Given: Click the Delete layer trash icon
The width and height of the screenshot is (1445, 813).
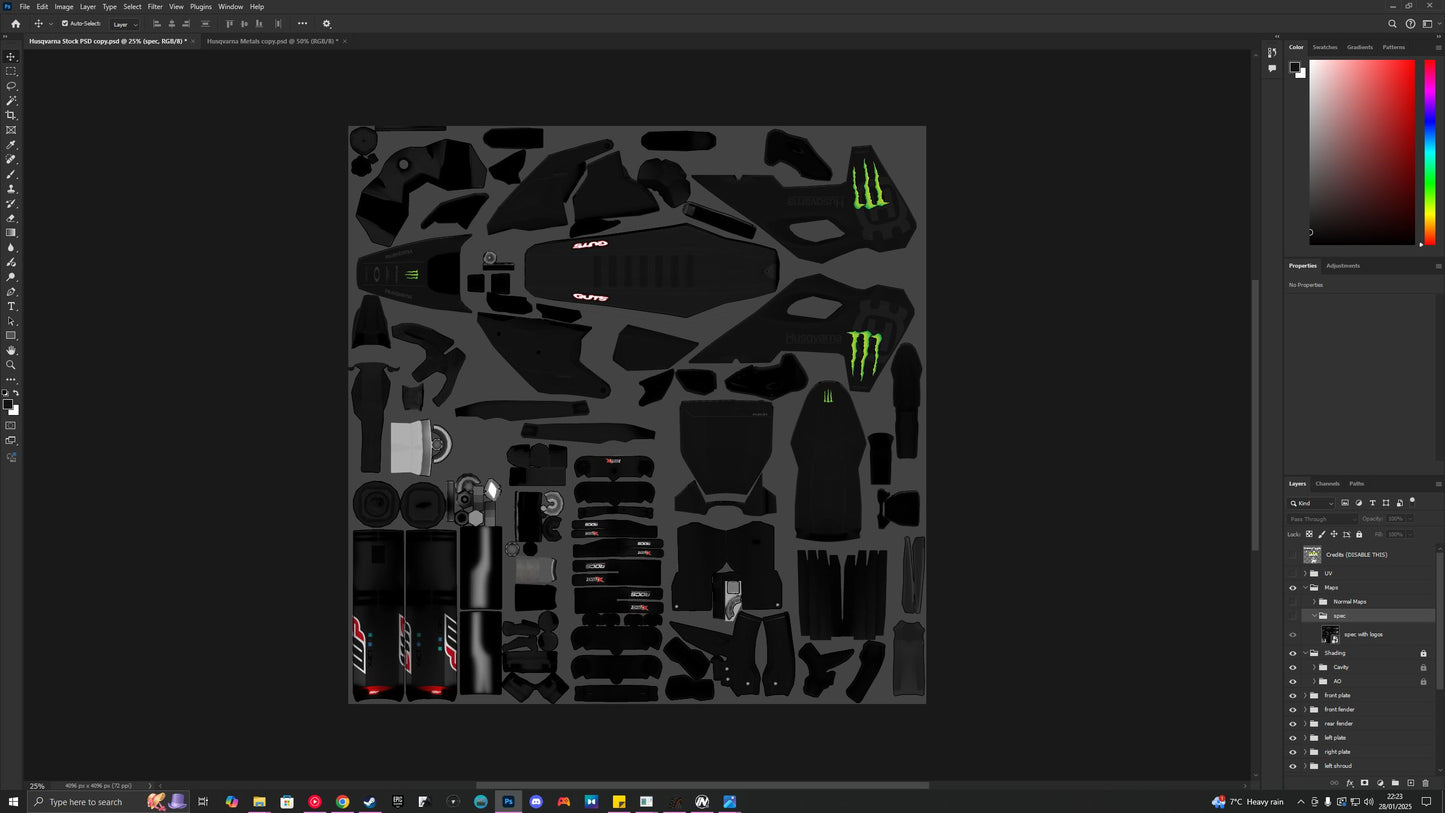Looking at the screenshot, I should pyautogui.click(x=1426, y=782).
